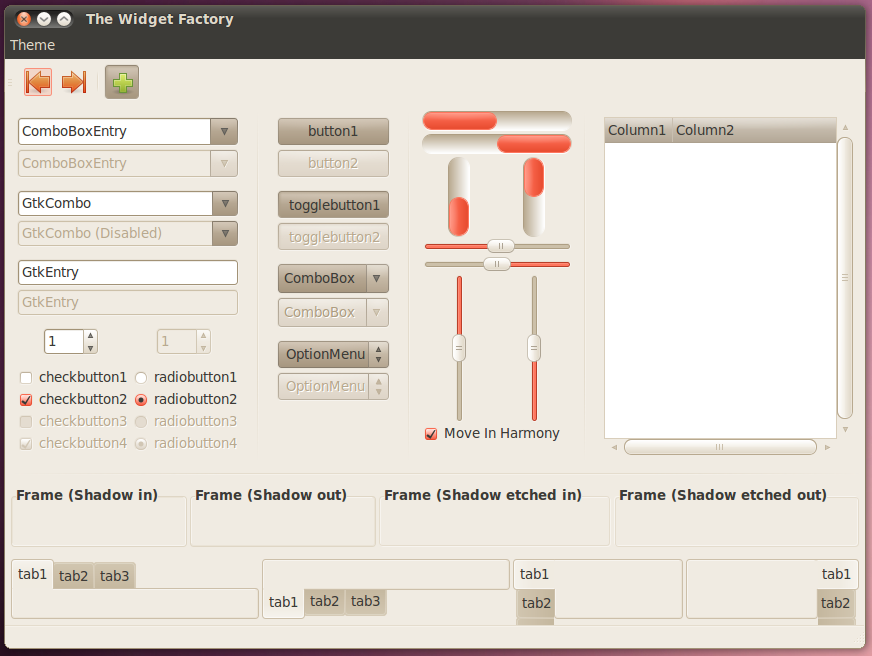Viewport: 872px width, 656px height.
Task: Click the tree view vertical scrollbar
Action: click(845, 277)
